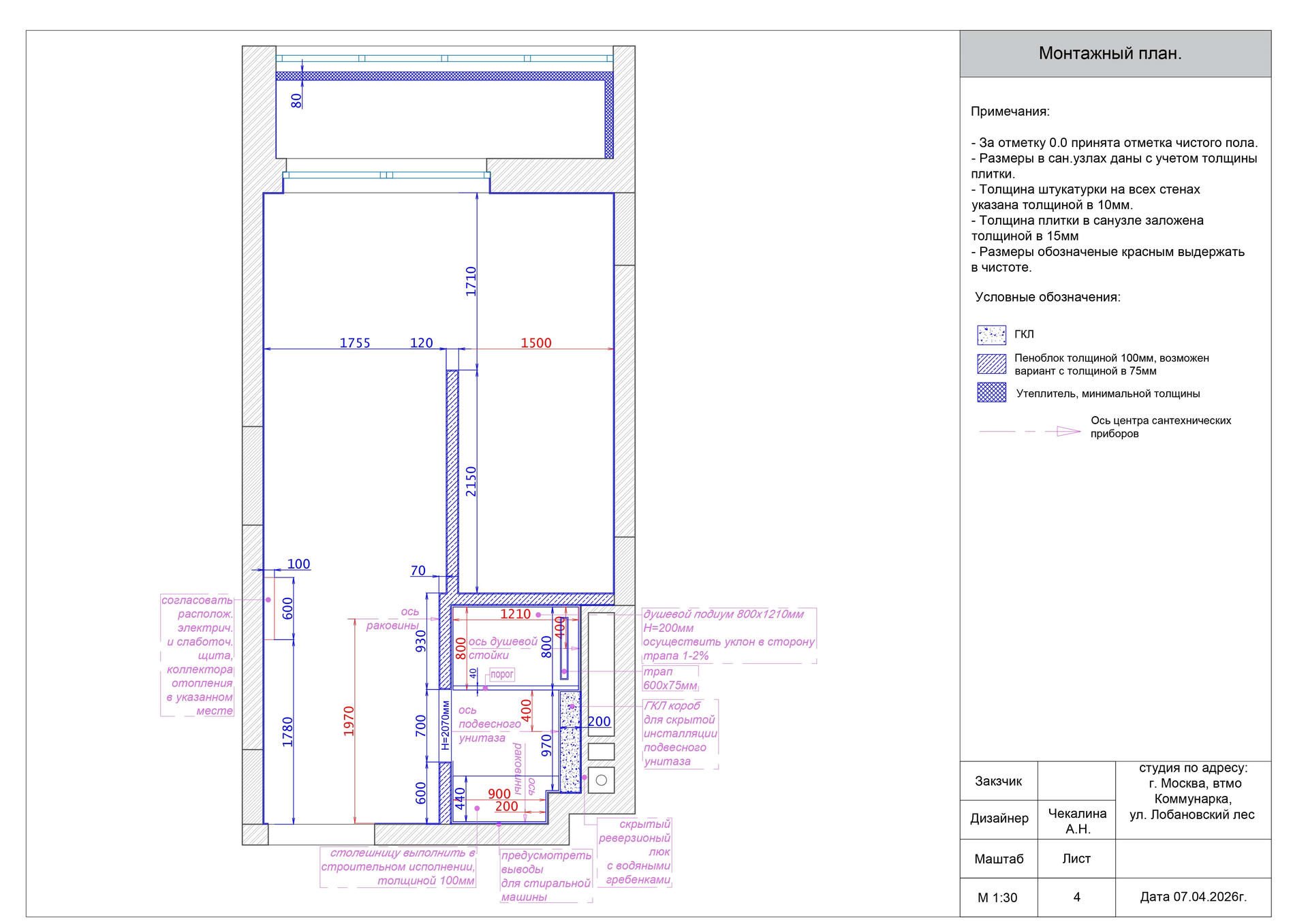Click the 'порог' label box in the shower
This screenshot has height=924, width=1308.
tap(502, 674)
